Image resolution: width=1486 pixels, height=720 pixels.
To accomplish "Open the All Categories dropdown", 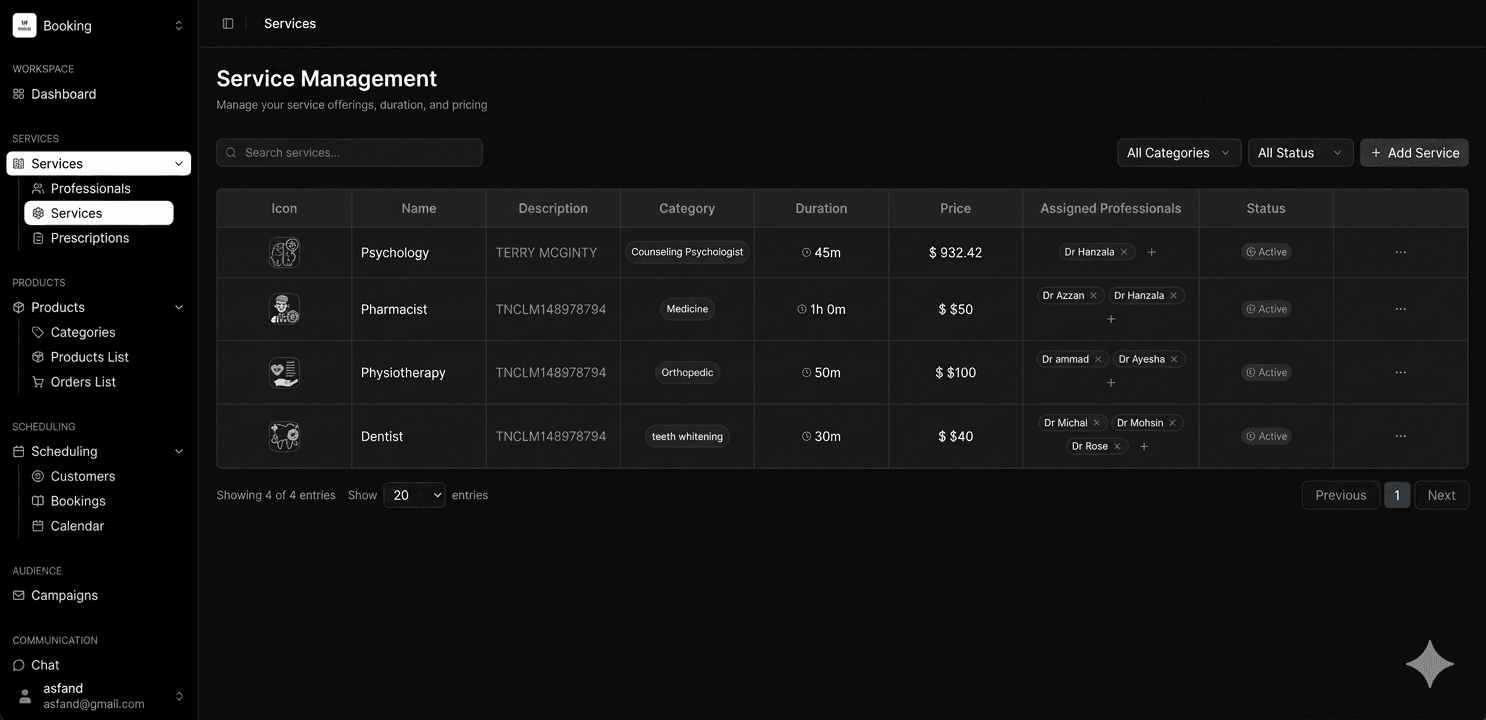I will [1178, 153].
